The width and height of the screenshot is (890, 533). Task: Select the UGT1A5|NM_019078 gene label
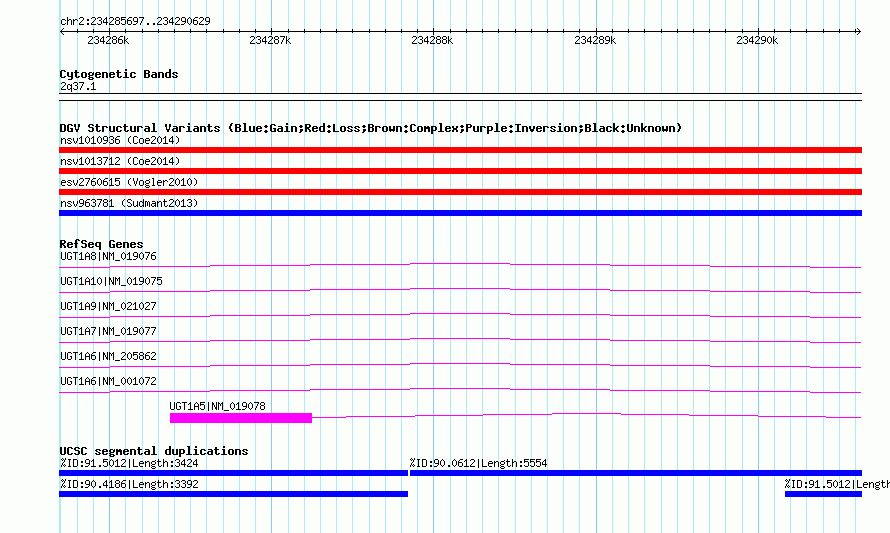217,406
